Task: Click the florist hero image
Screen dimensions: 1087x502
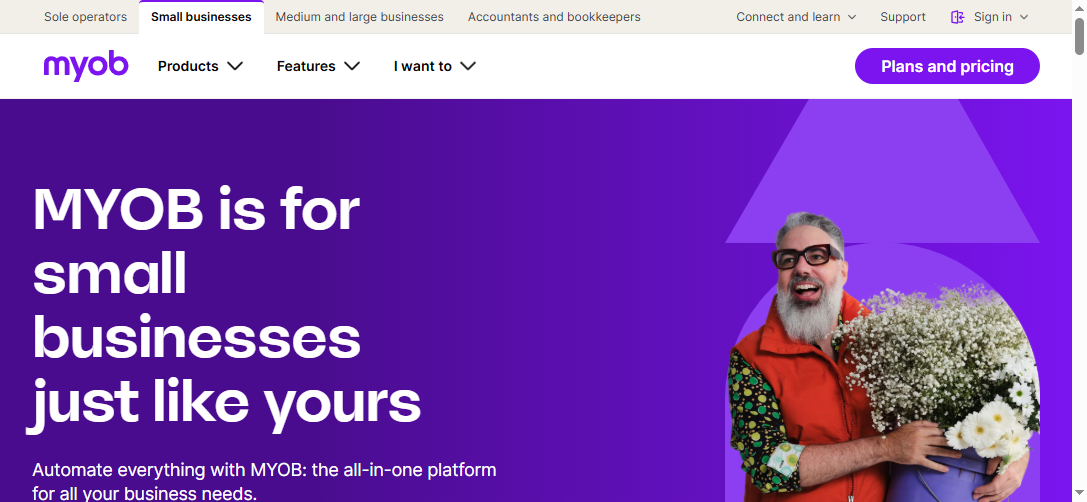Action: [x=882, y=357]
